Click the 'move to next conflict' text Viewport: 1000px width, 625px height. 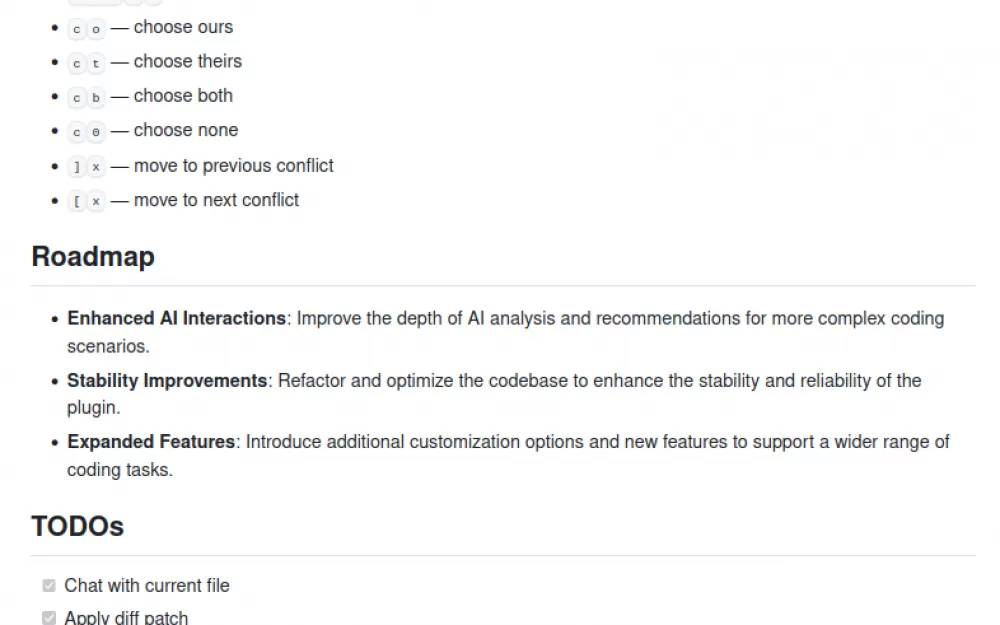coord(216,200)
